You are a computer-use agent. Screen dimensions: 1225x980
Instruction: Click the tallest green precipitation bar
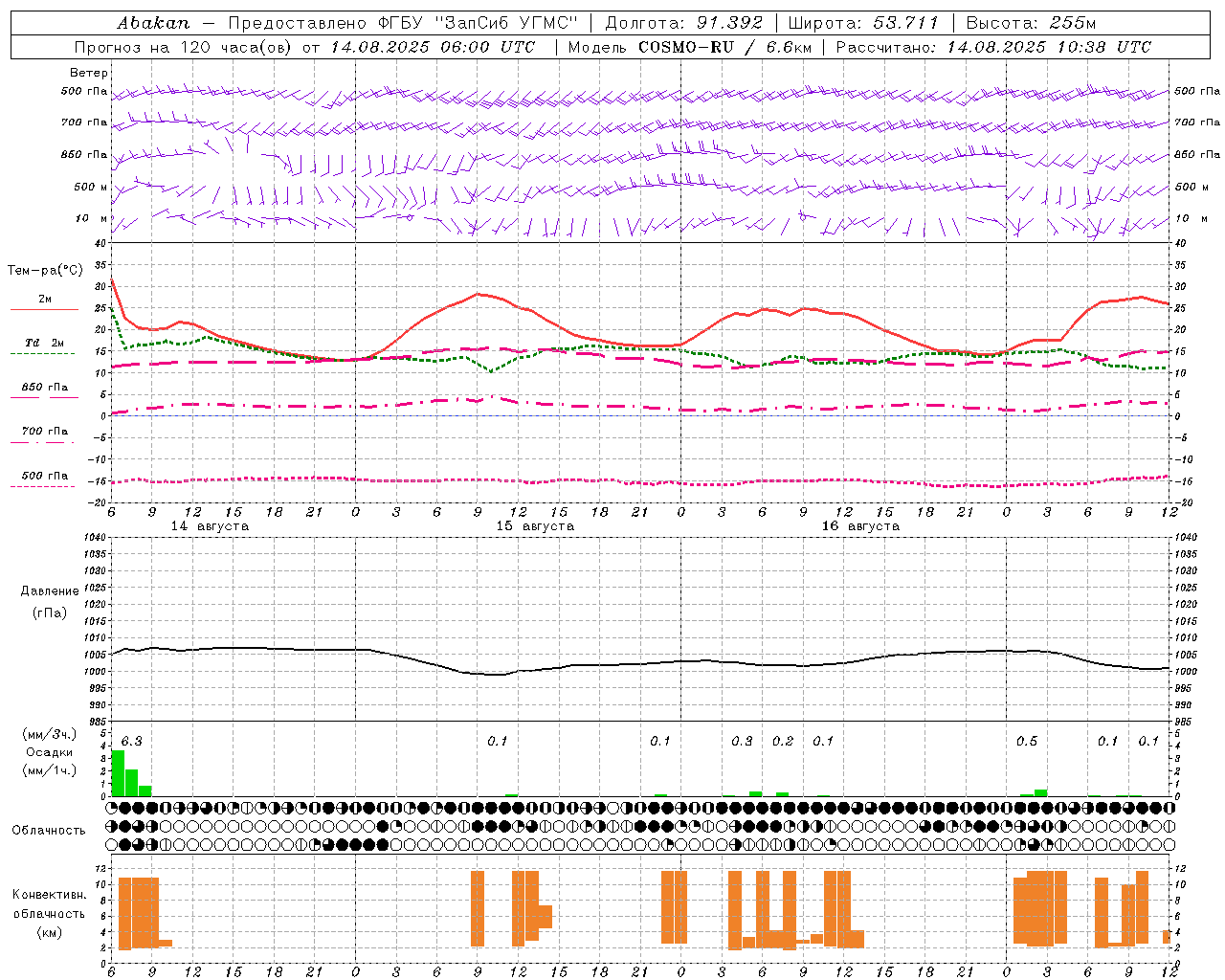[118, 773]
